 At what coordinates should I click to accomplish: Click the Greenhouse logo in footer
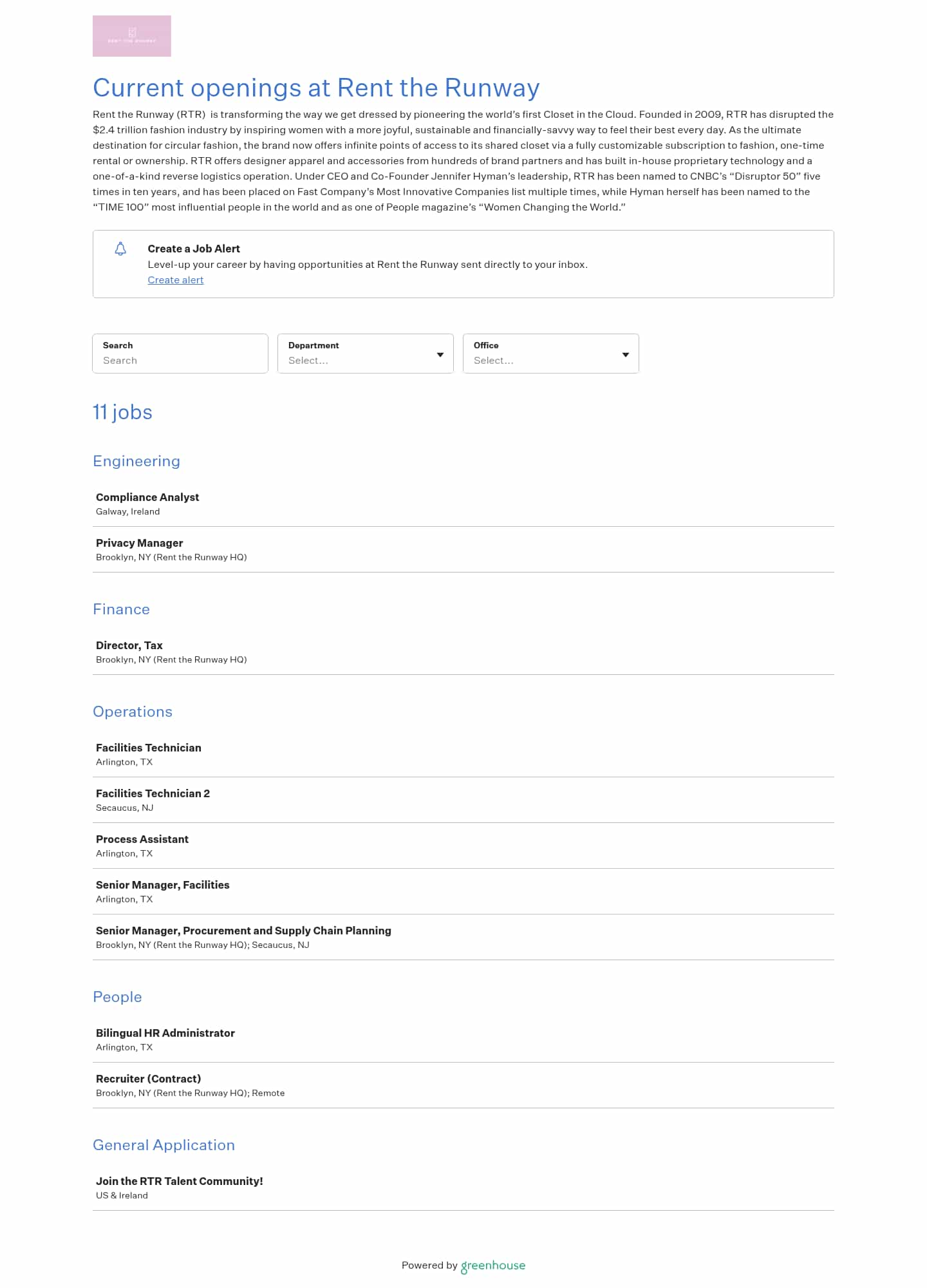click(x=493, y=1265)
